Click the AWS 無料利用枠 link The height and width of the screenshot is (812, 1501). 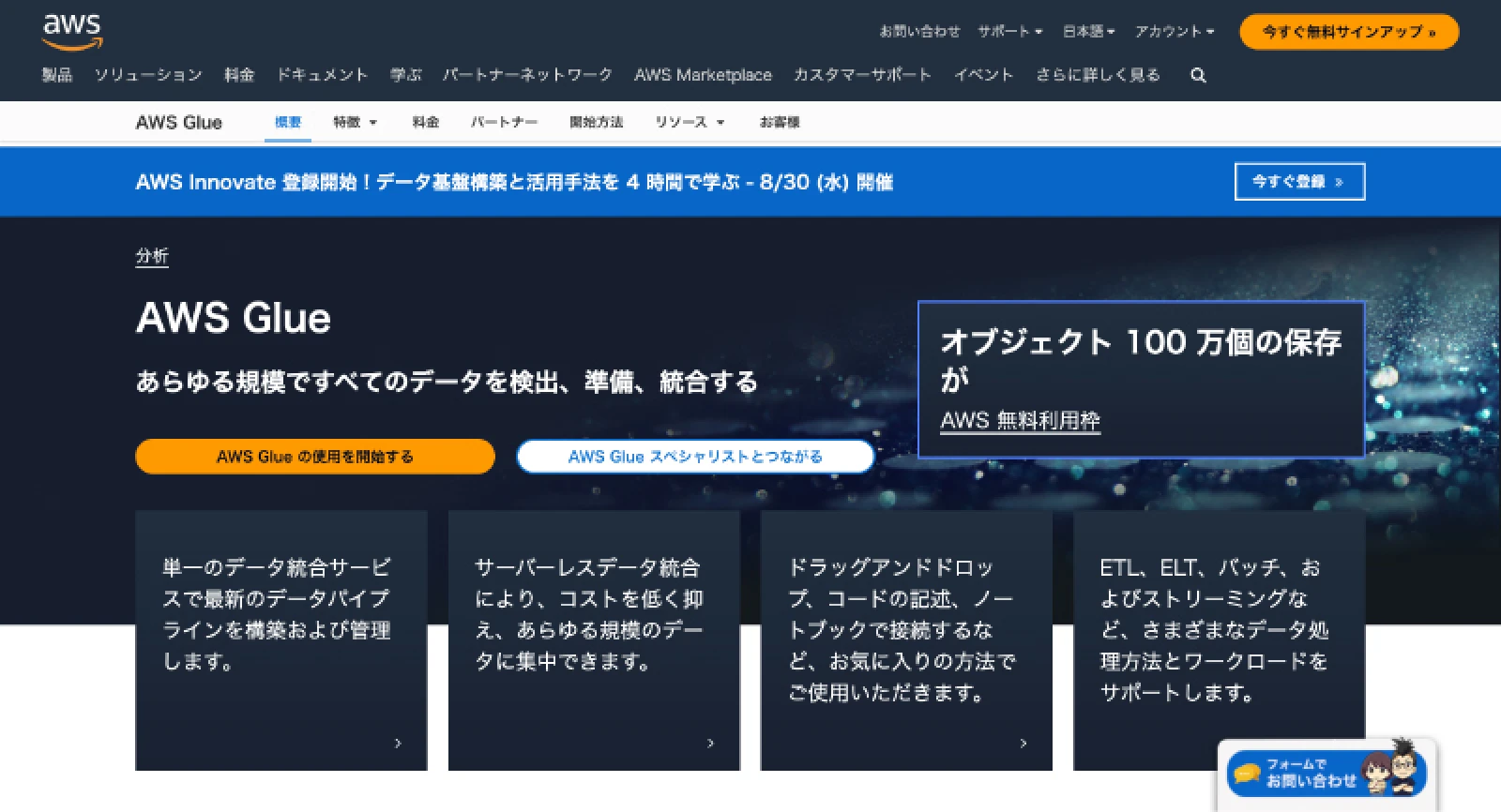(x=1020, y=421)
